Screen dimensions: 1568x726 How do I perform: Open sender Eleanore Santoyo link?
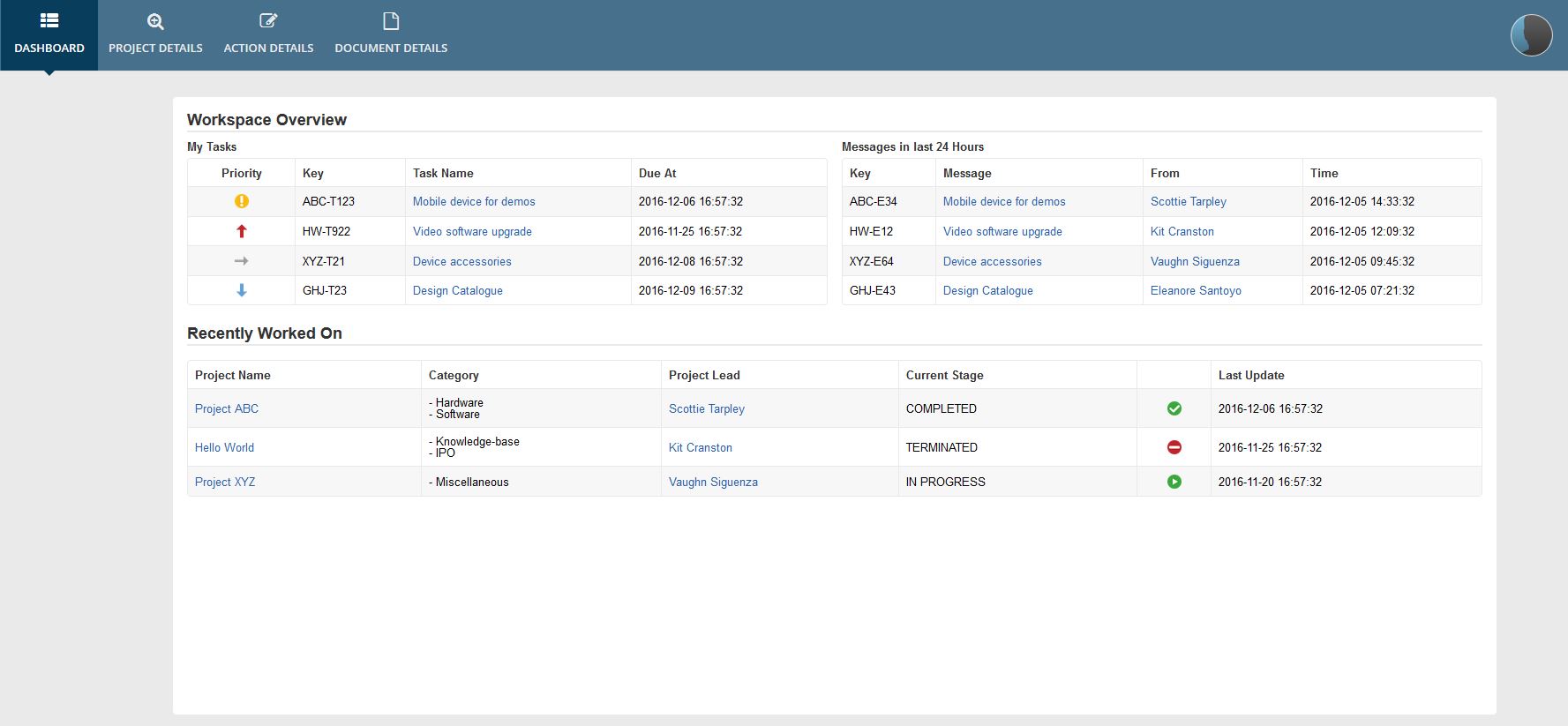click(1196, 290)
